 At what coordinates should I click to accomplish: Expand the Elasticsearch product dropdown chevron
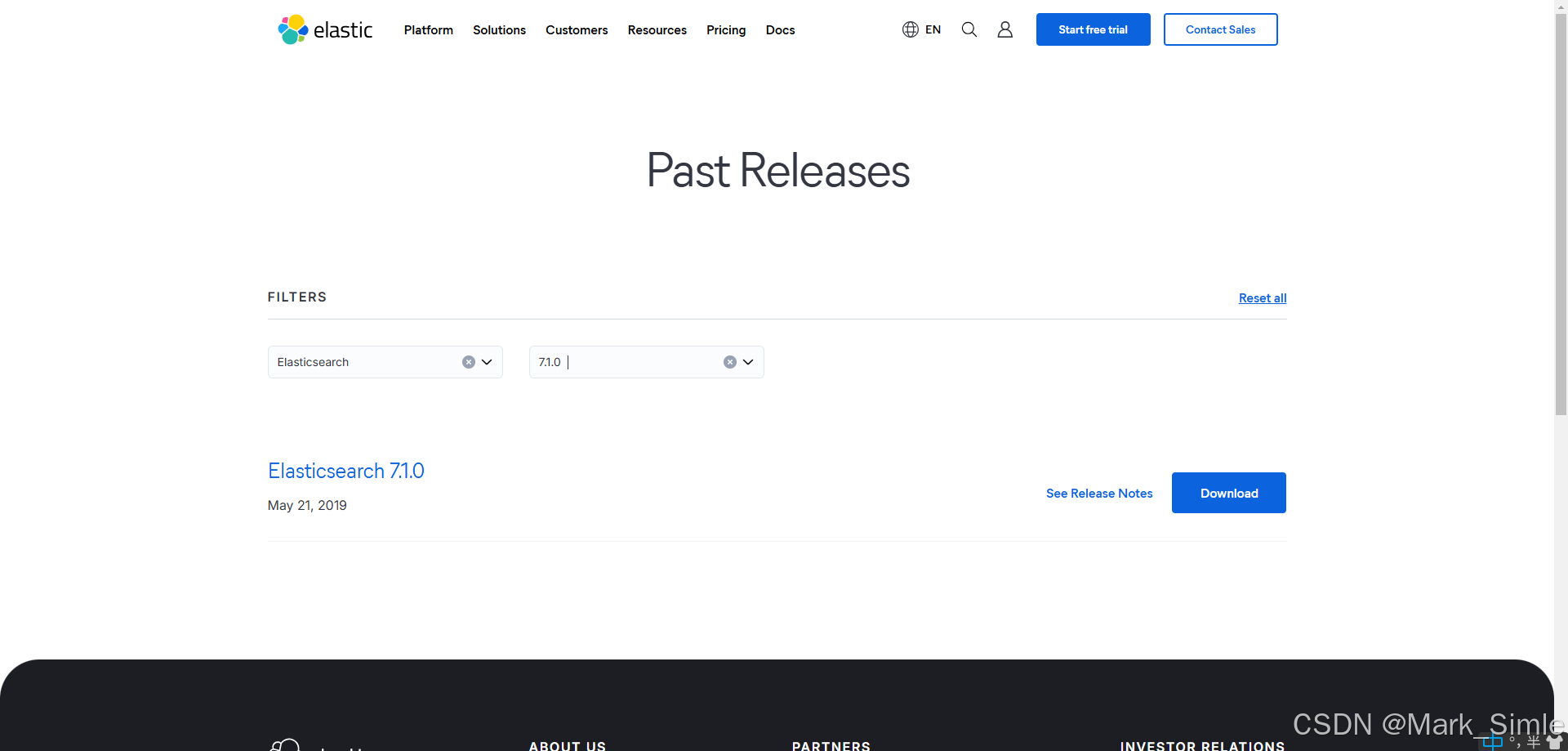point(487,362)
